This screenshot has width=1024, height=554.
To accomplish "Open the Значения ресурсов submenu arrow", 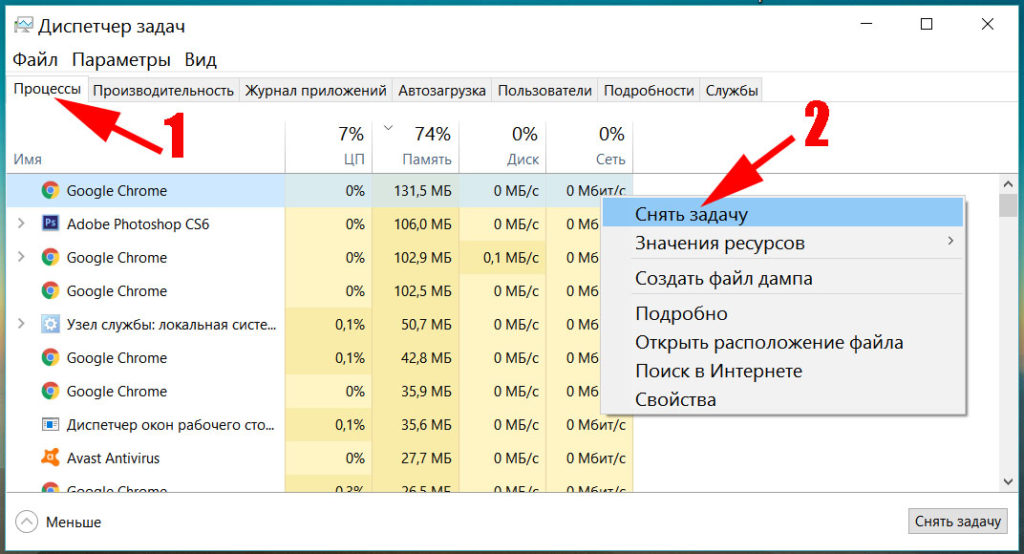I will tap(951, 242).
